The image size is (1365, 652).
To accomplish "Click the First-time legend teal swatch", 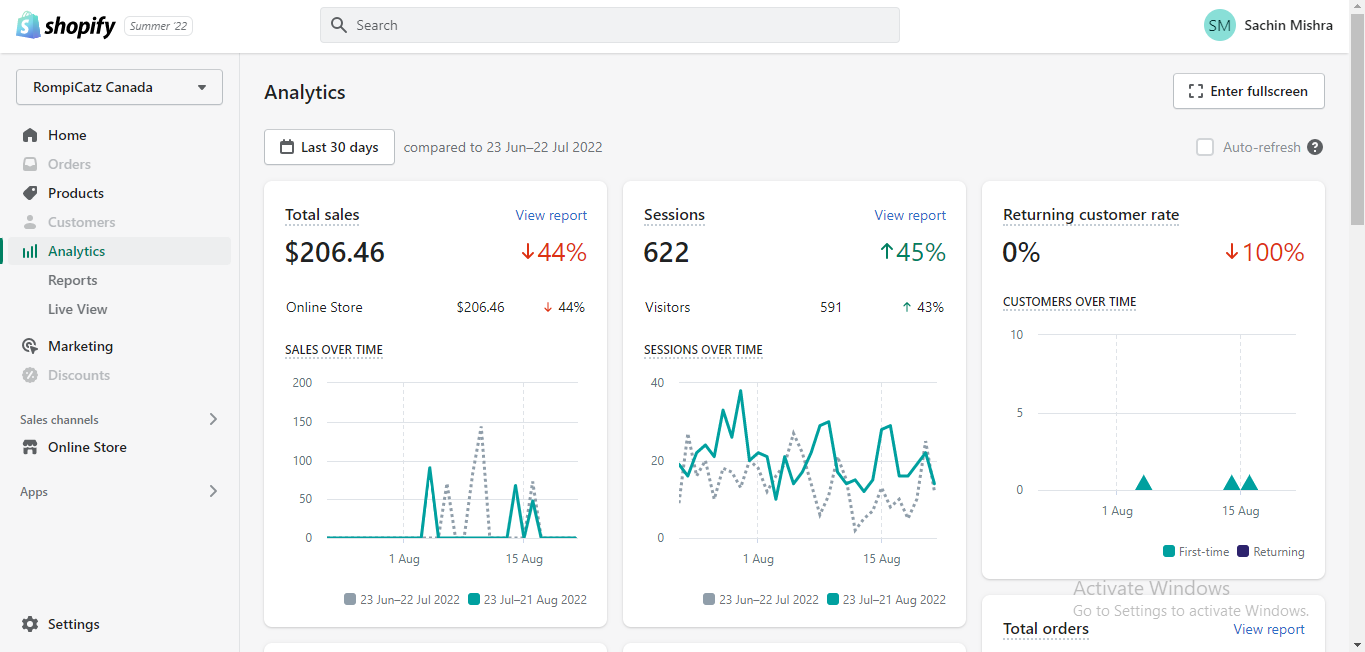I will (1169, 551).
